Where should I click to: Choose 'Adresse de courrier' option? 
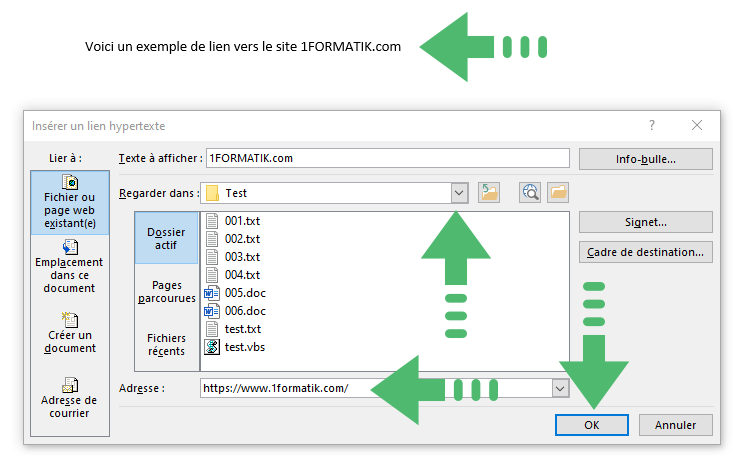click(70, 398)
